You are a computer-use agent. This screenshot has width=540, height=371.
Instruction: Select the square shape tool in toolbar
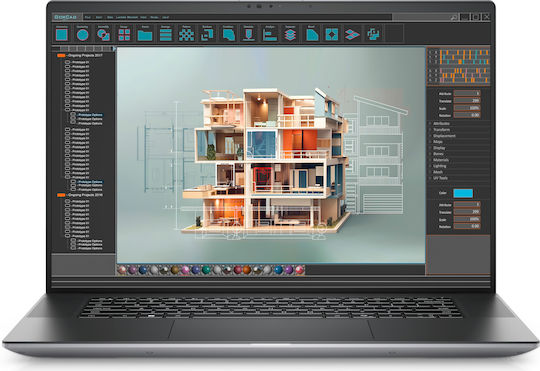[x=62, y=35]
